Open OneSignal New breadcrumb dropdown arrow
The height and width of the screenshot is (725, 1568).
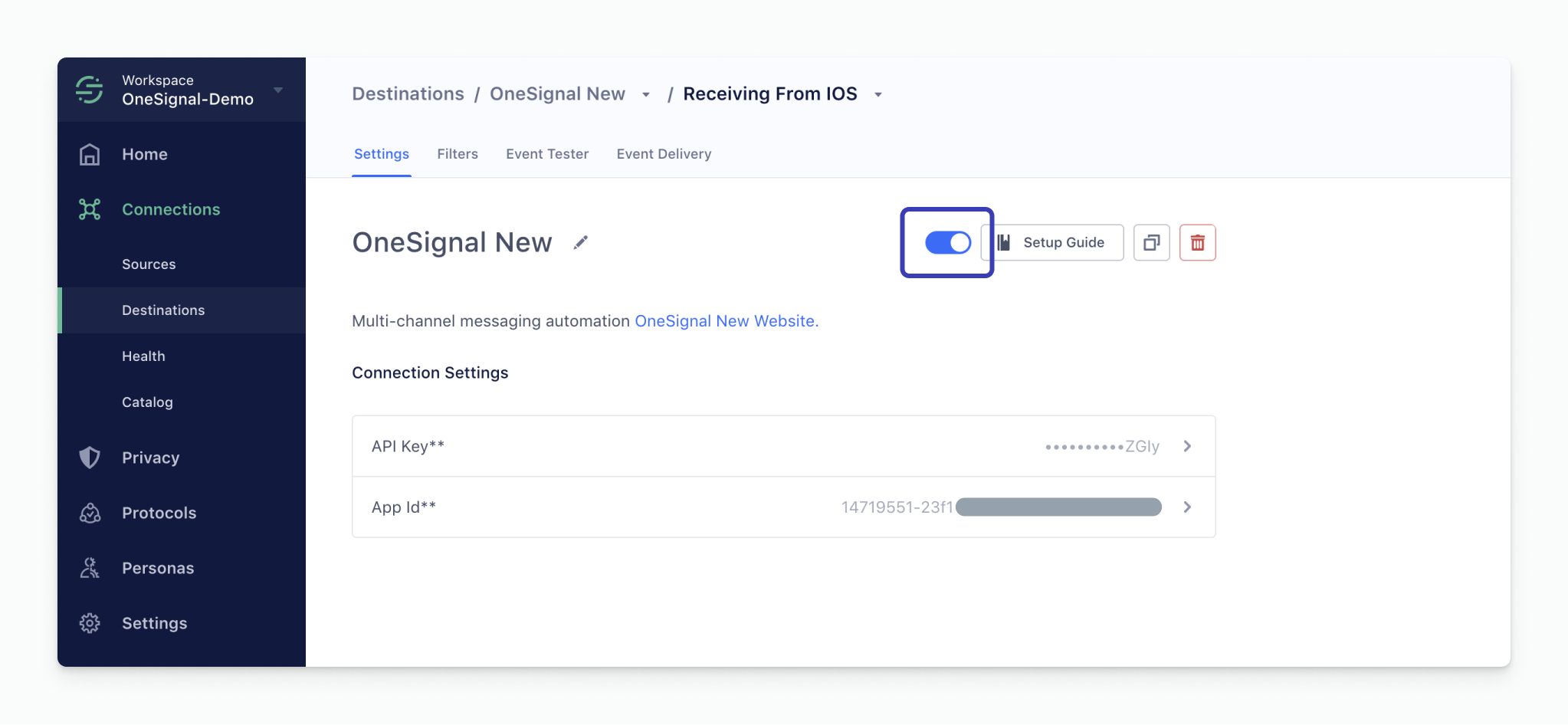tap(646, 94)
